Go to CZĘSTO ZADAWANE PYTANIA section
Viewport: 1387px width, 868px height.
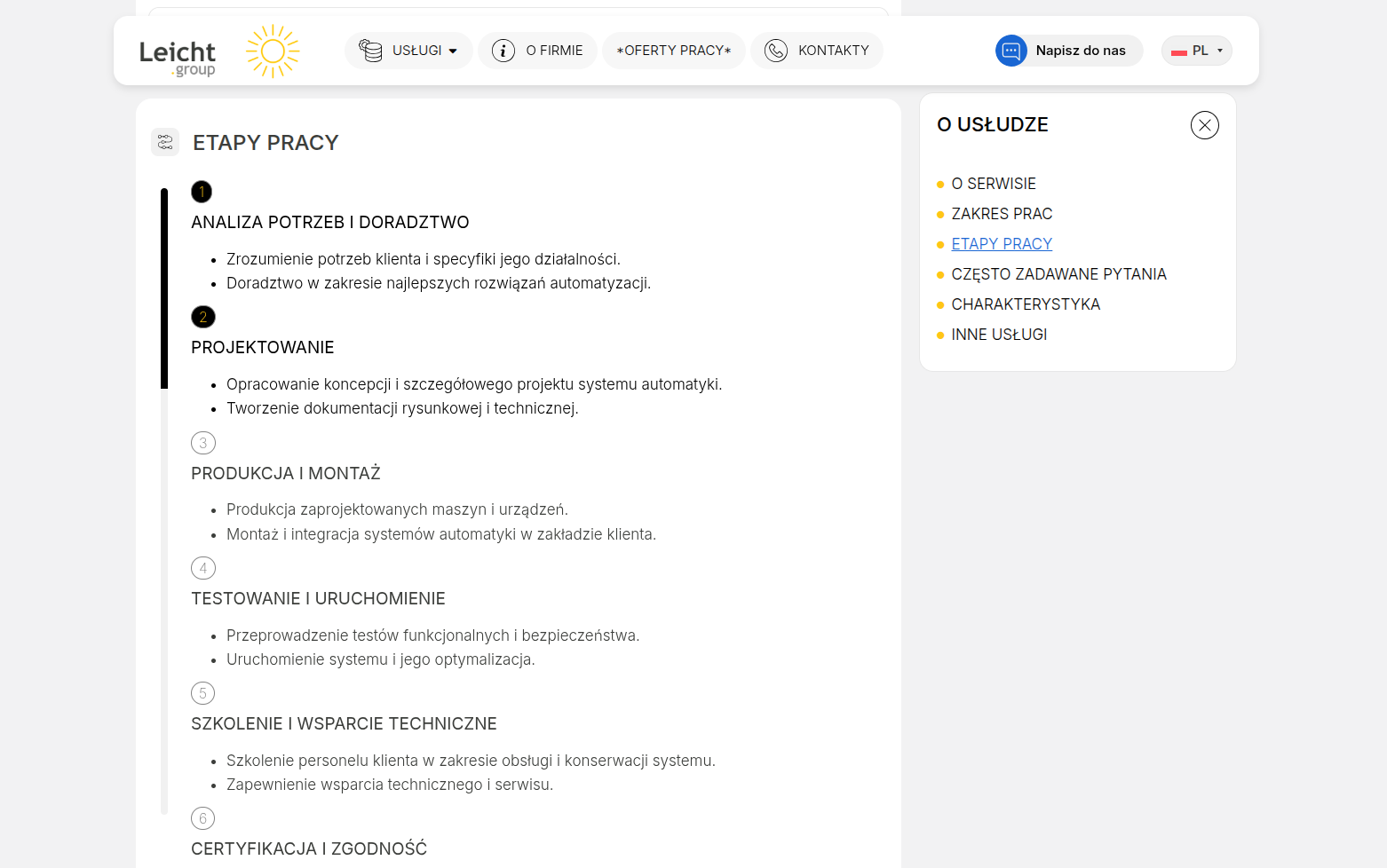coord(1058,274)
